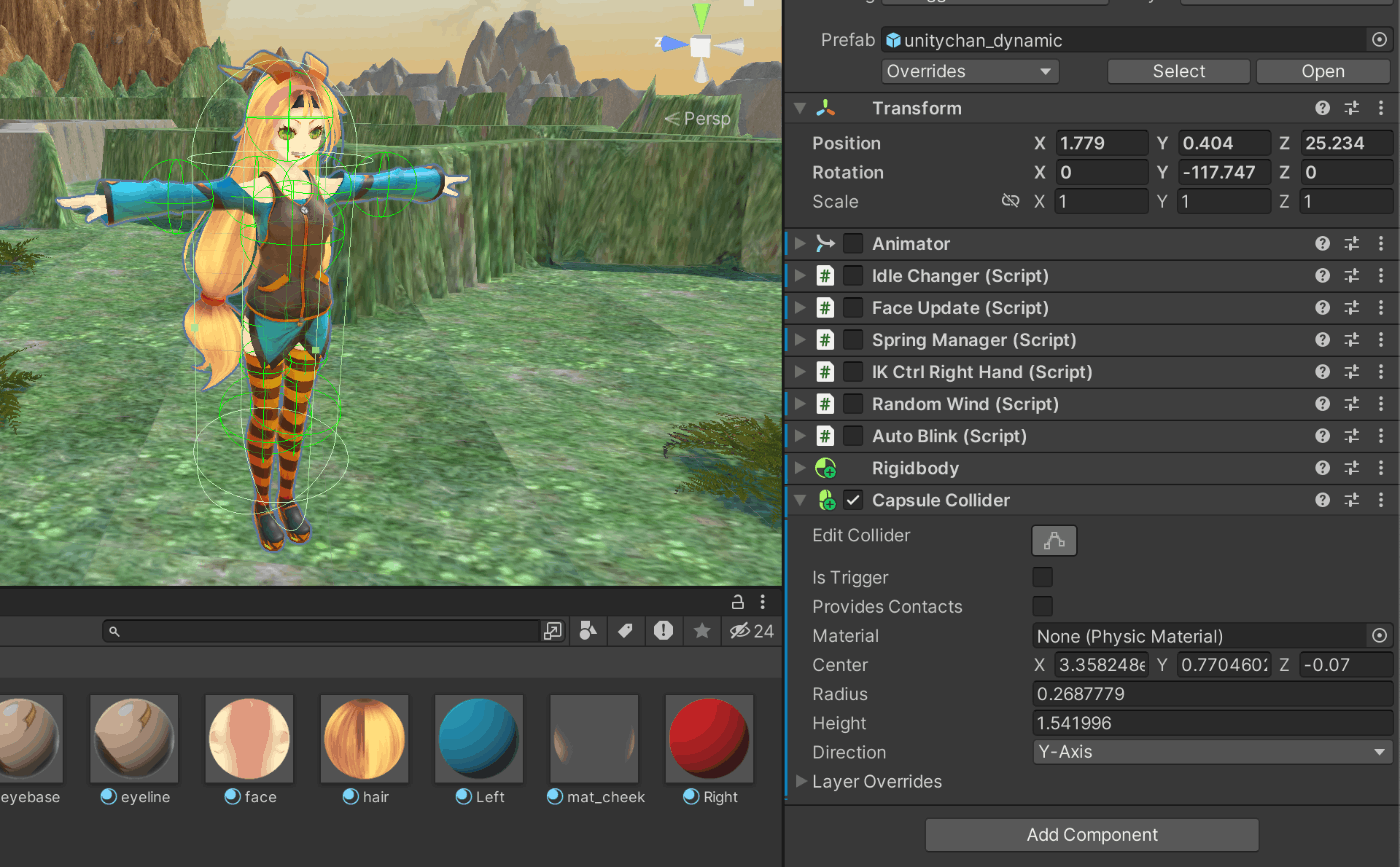Enable the Auto Blink script checkbox

click(x=853, y=435)
